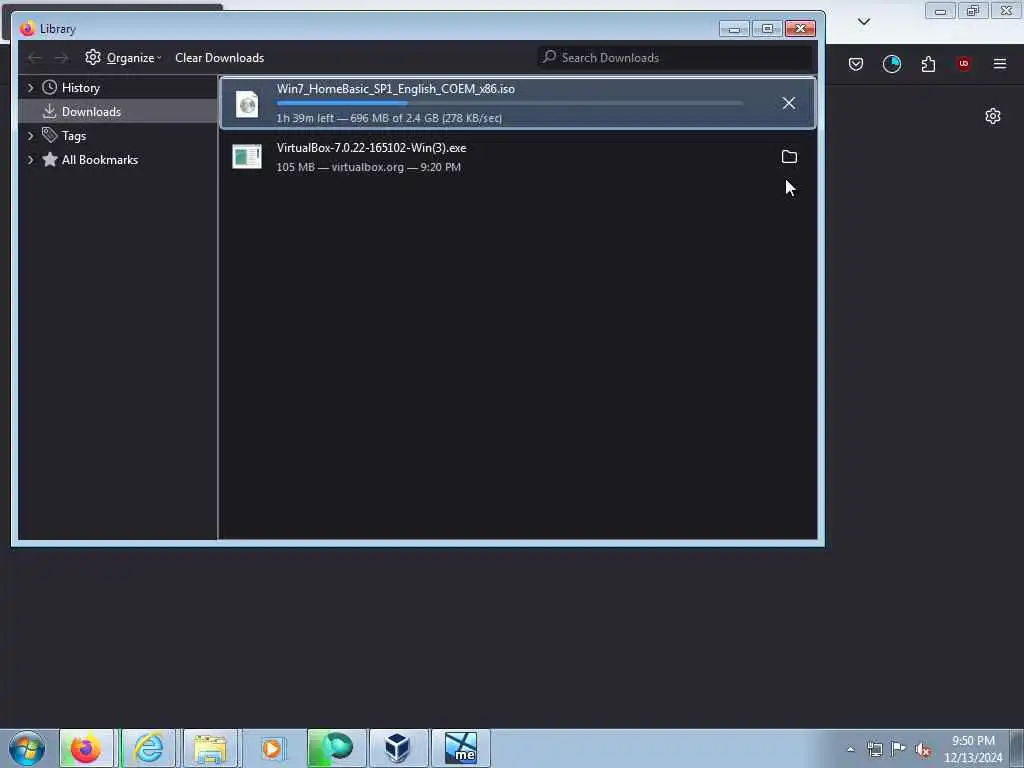Click the Show Desktop strip
This screenshot has height=768, width=1024.
pos(1017,748)
